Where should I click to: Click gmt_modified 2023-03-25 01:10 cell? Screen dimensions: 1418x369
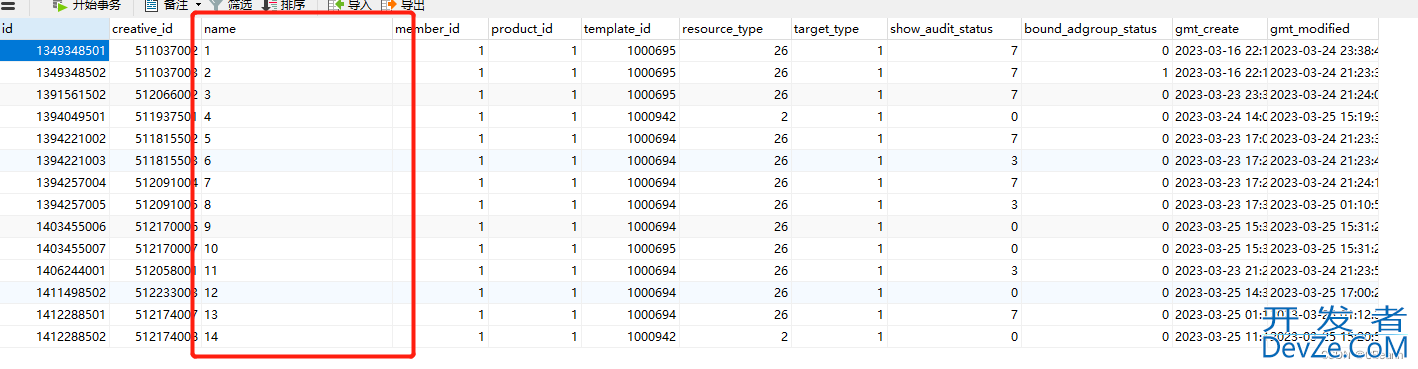pyautogui.click(x=1322, y=205)
